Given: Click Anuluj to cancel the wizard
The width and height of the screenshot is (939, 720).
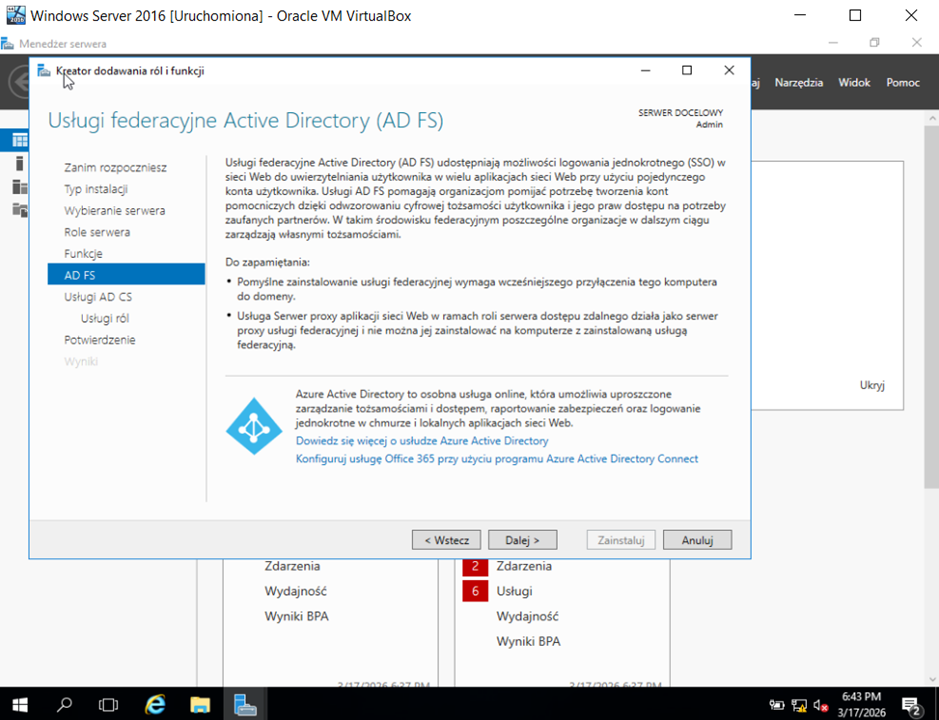Looking at the screenshot, I should coord(697,540).
